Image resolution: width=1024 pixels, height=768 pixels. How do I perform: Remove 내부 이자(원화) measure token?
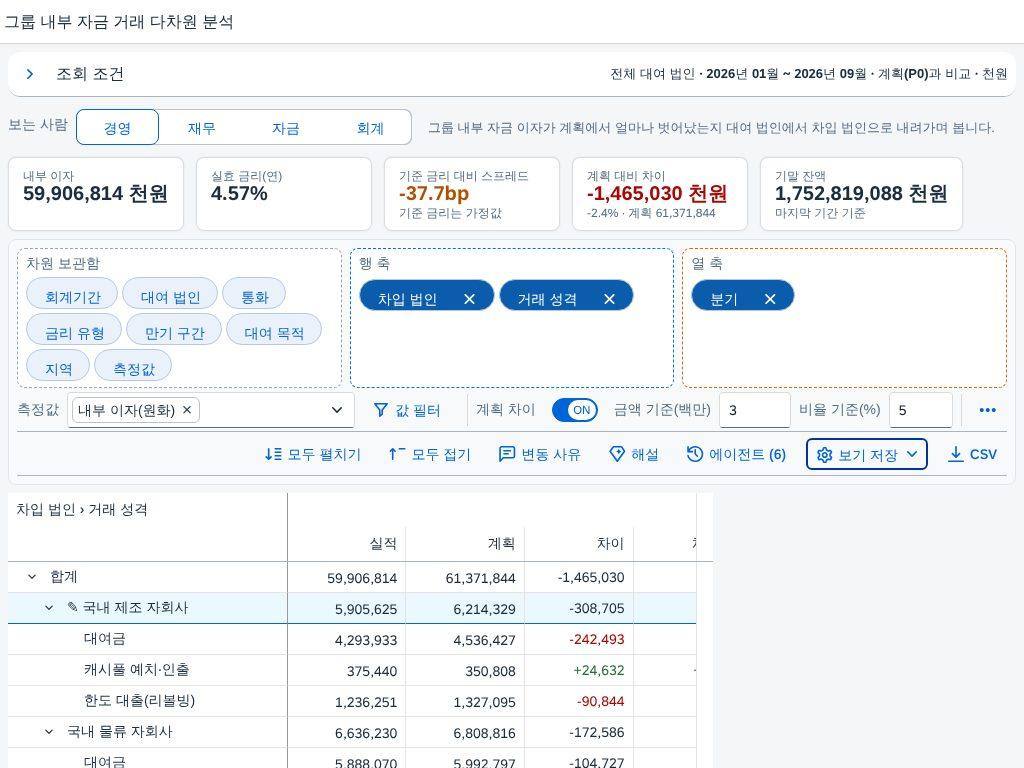(x=187, y=409)
